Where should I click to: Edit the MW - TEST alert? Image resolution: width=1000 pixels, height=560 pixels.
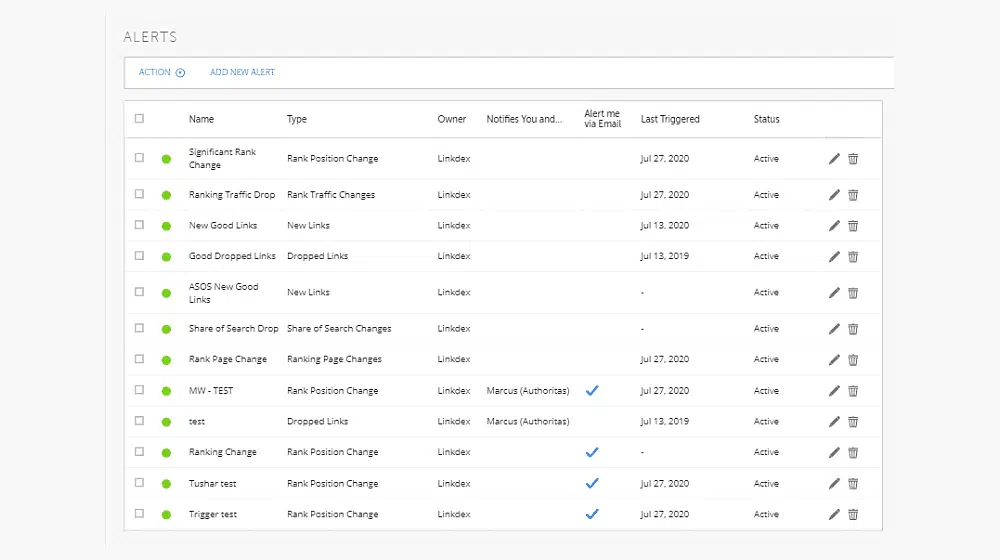(x=834, y=391)
